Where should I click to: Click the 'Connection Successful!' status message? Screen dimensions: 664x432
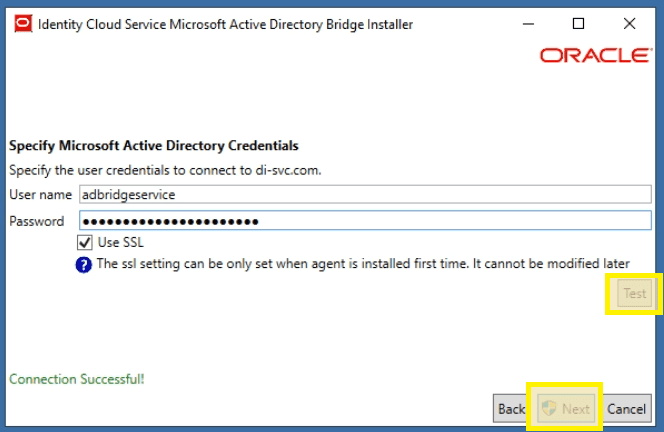click(77, 379)
